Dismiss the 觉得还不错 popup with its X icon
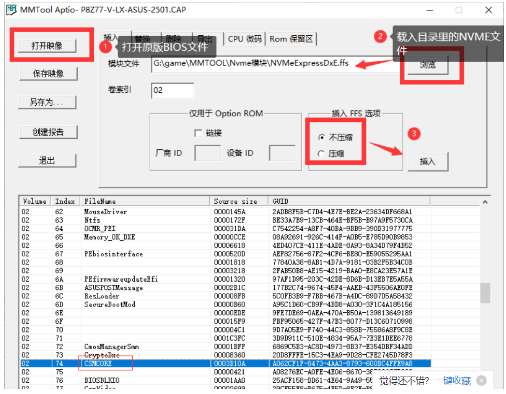Image resolution: width=506 pixels, height=394 pixels. point(481,380)
